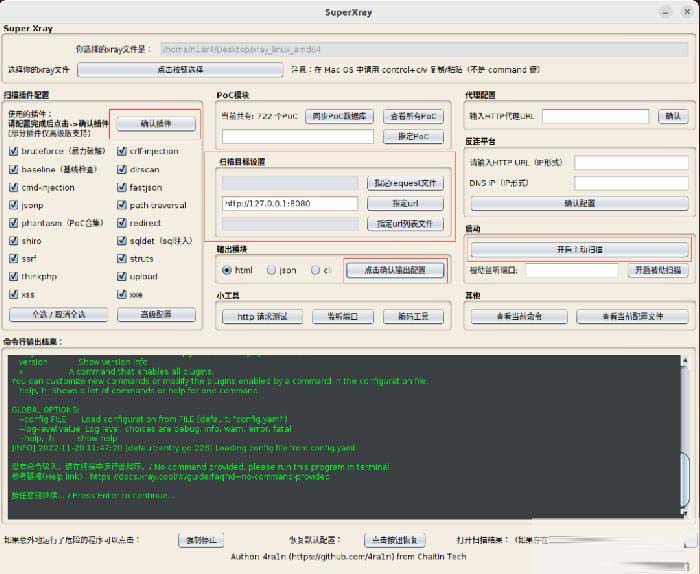Click the force stop button

201,540
